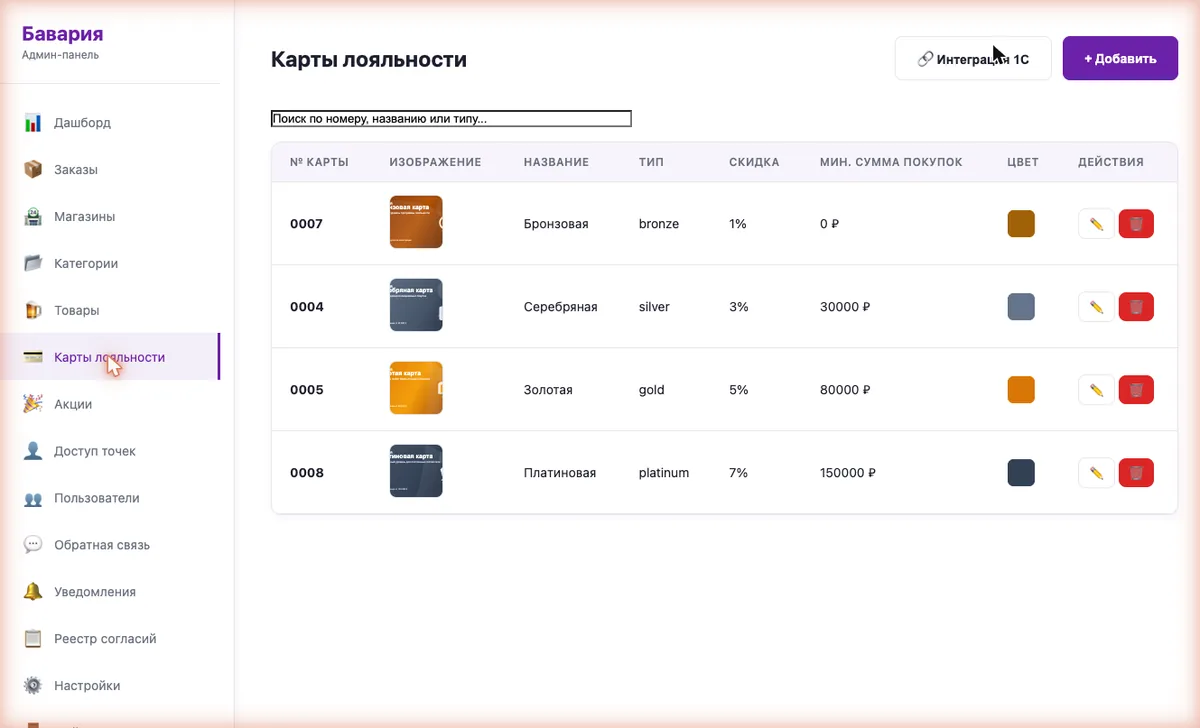Edit the Платиновая card with the pencil icon

[x=1096, y=473]
